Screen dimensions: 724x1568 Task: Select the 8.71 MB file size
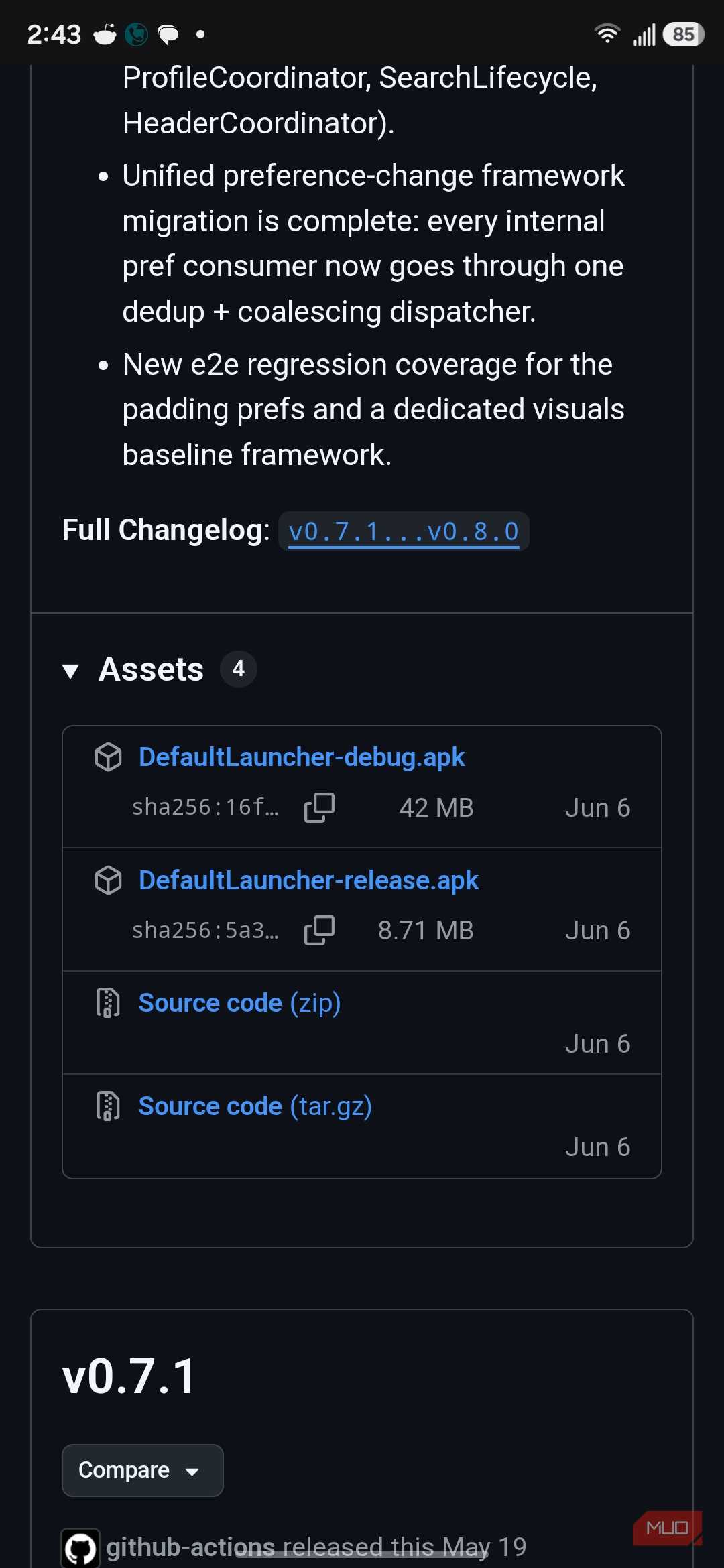(426, 931)
